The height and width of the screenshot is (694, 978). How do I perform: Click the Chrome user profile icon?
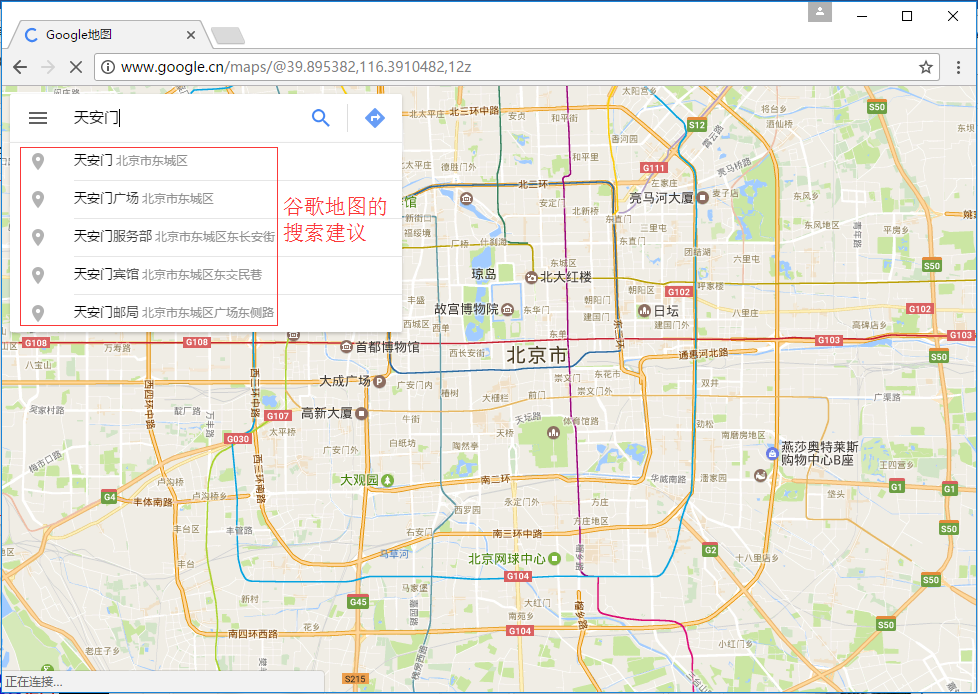tap(820, 12)
